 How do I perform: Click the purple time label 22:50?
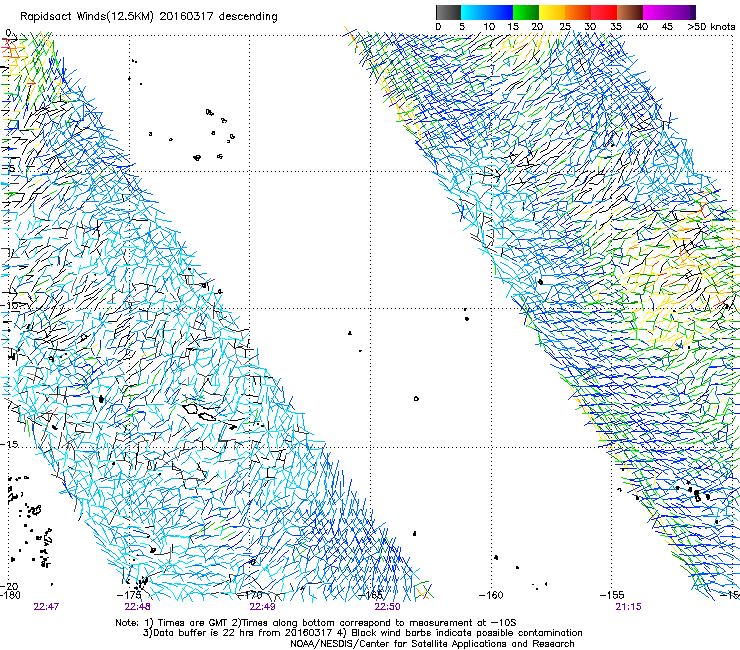click(x=387, y=607)
